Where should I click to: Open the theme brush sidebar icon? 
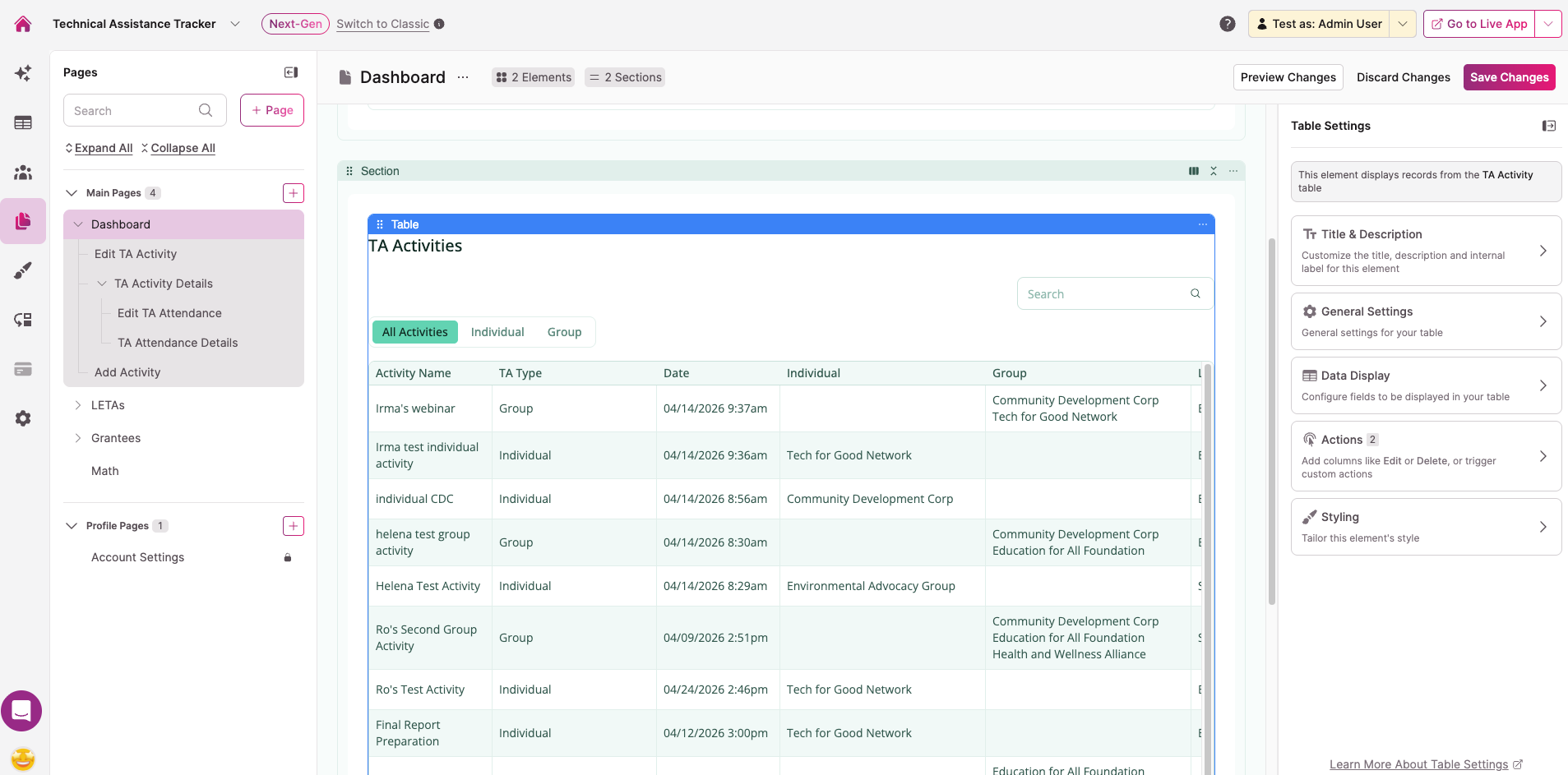point(23,270)
